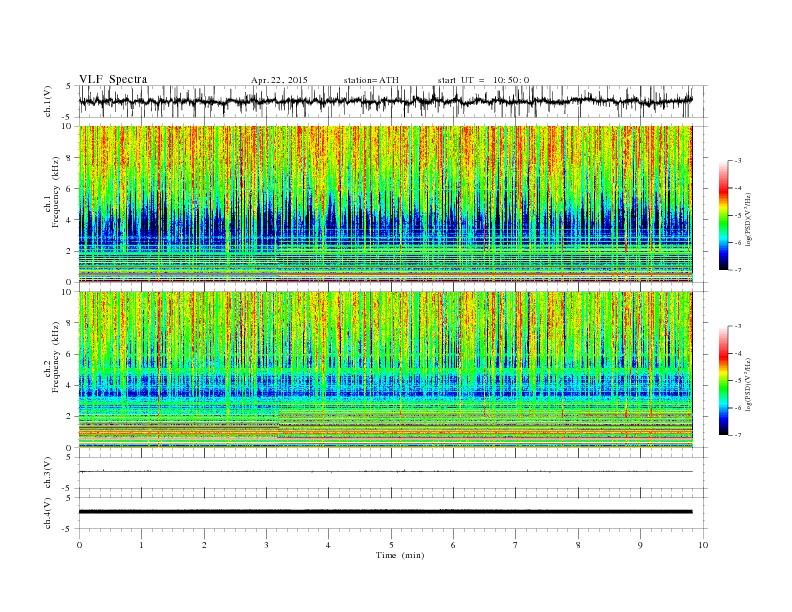
Task: Click time axis tick label "4"
Action: (x=328, y=545)
